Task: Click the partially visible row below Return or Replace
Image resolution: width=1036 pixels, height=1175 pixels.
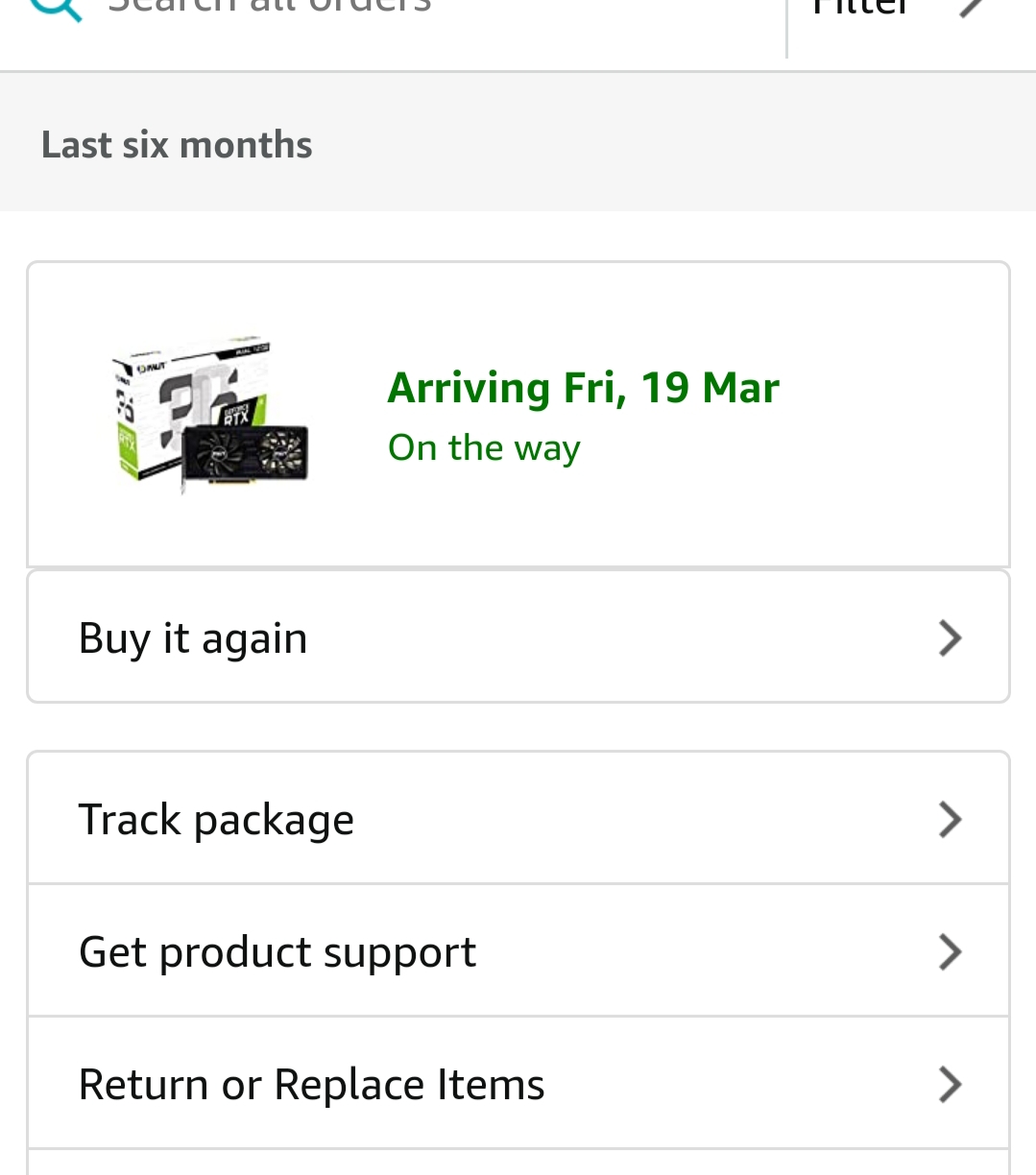Action: click(518, 1163)
